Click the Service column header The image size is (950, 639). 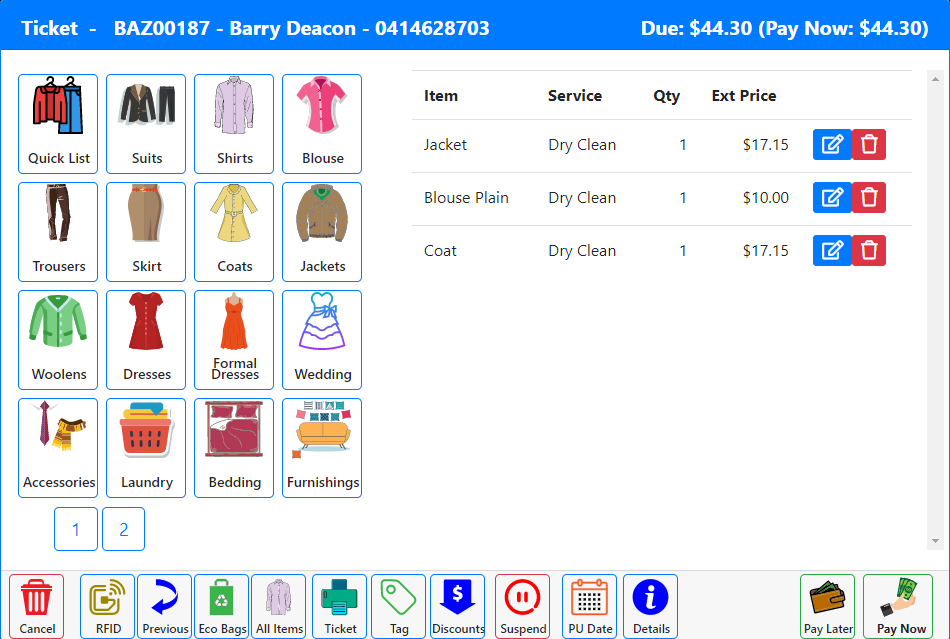(x=575, y=96)
